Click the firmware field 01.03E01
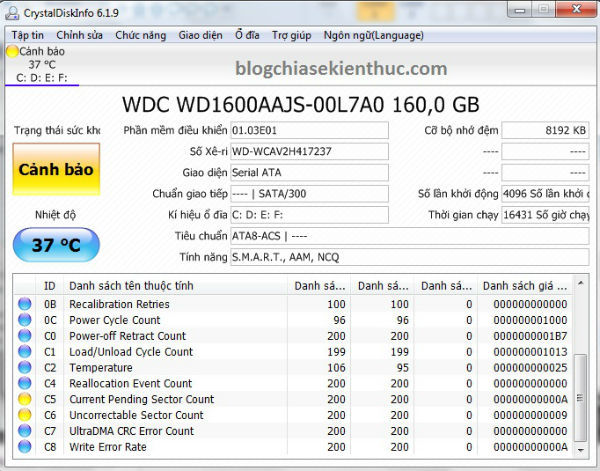This screenshot has height=471, width=600. click(x=309, y=130)
